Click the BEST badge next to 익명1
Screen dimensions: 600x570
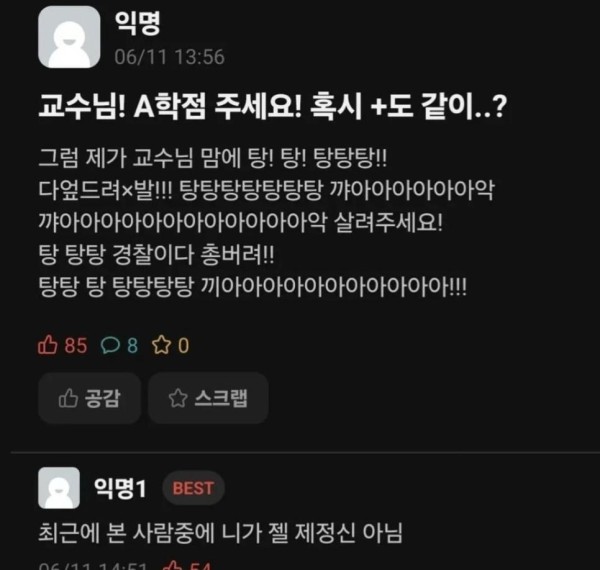pyautogui.click(x=193, y=488)
